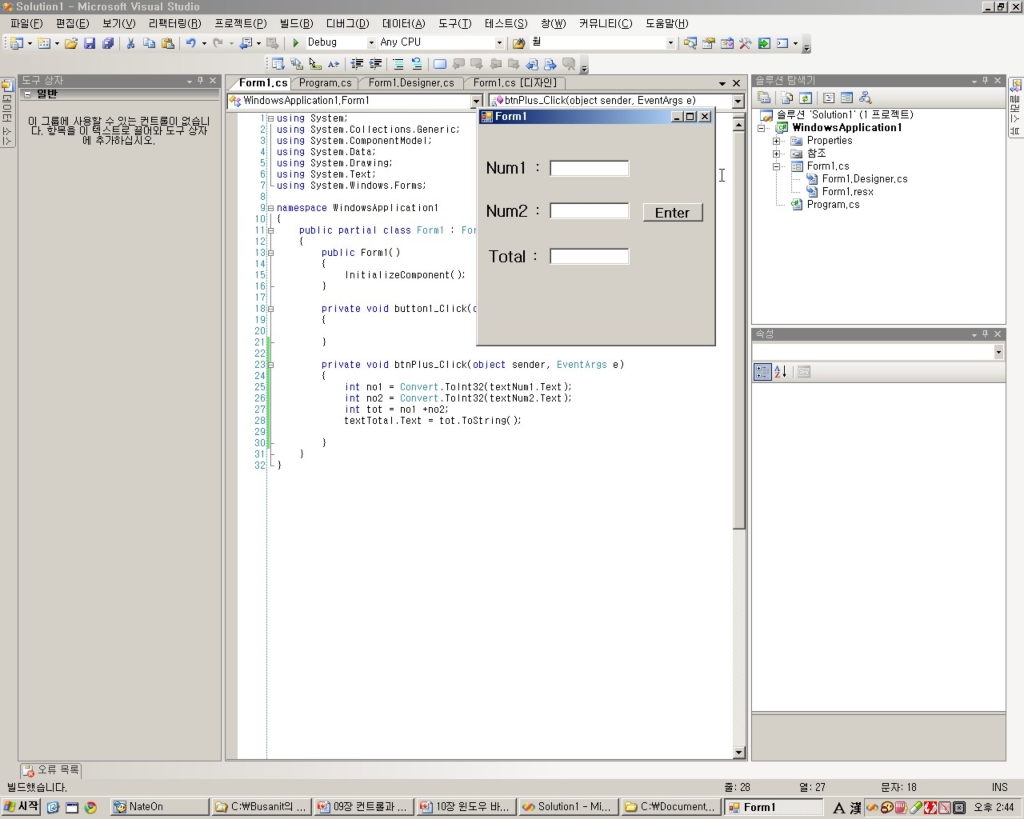The image size is (1024, 819).
Task: Uncomment the selected lines icon
Action: pos(417,64)
